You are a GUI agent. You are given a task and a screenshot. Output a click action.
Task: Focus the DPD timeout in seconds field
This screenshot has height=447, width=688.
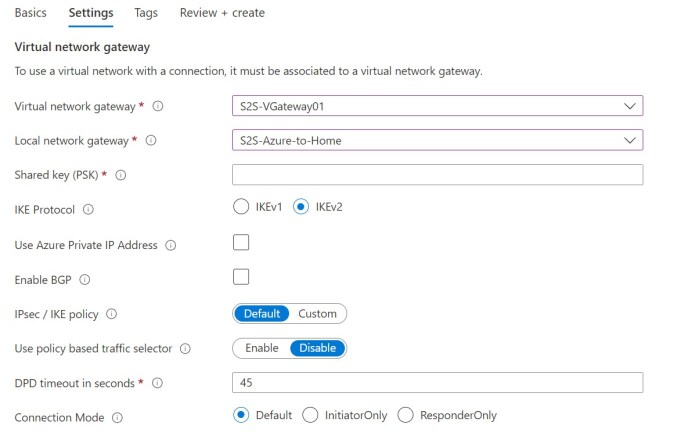coord(437,383)
